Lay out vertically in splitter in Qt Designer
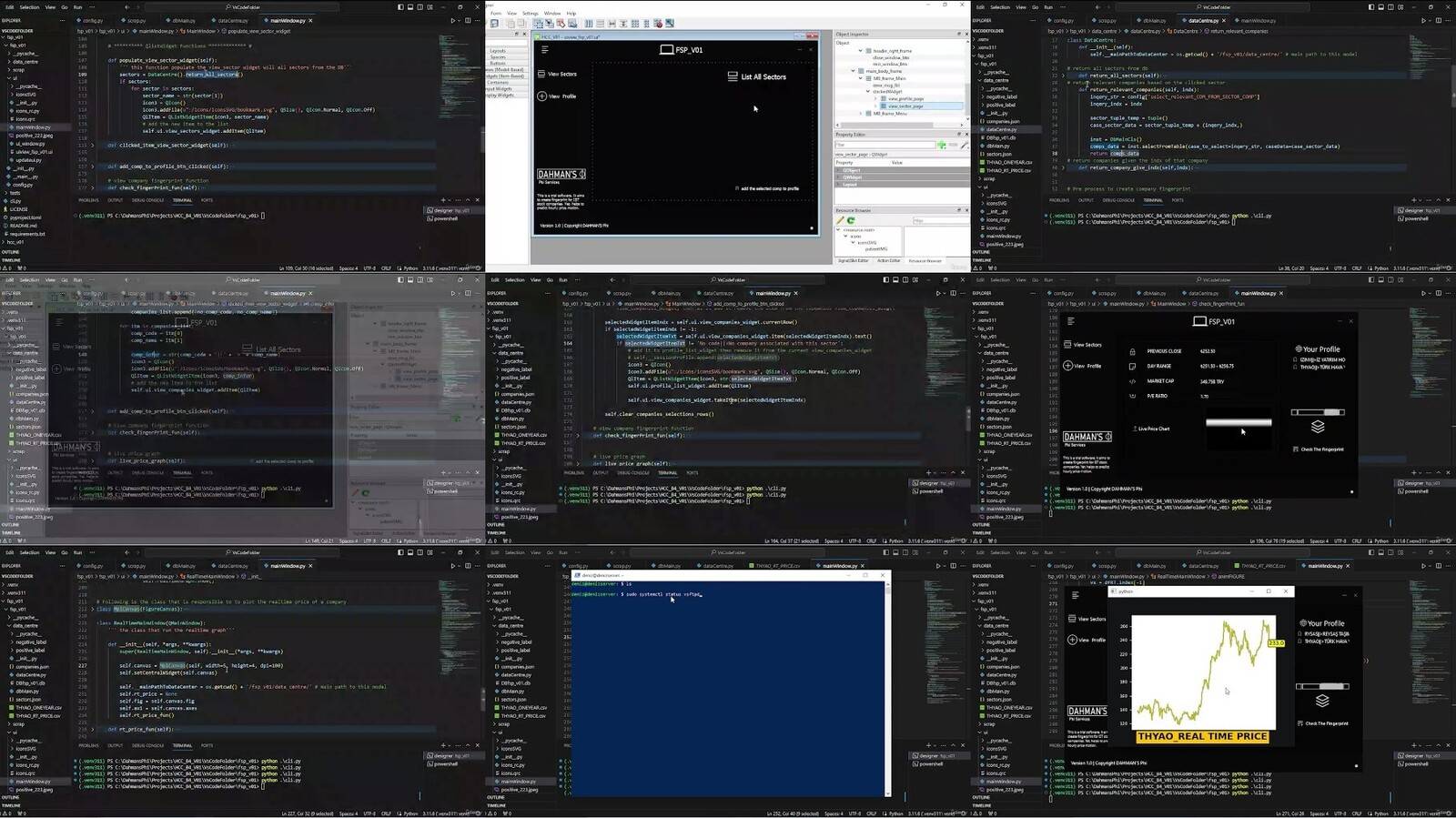The image size is (1456, 818). [623, 24]
